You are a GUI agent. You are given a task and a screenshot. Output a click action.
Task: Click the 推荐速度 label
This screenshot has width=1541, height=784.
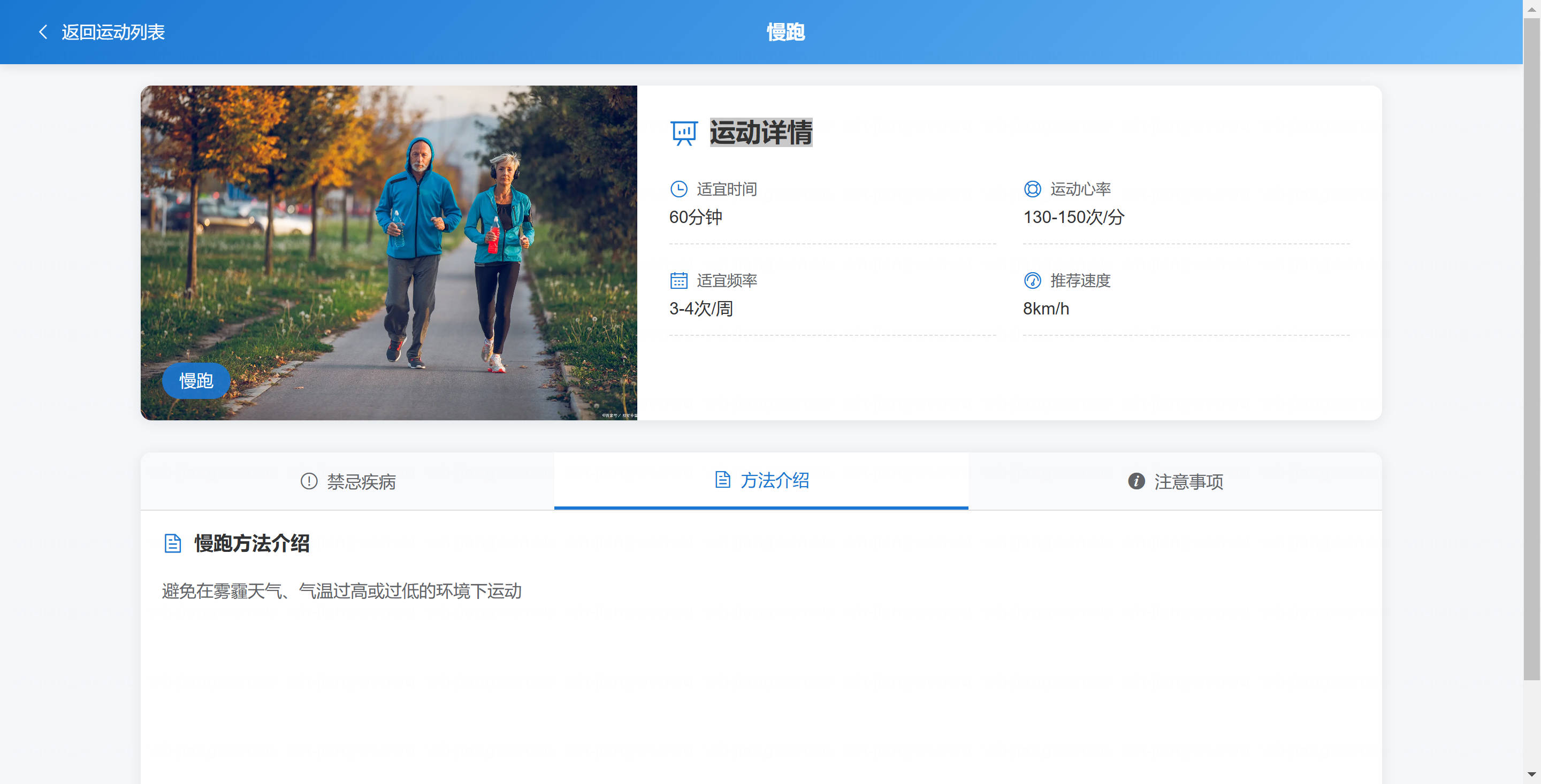point(1080,280)
